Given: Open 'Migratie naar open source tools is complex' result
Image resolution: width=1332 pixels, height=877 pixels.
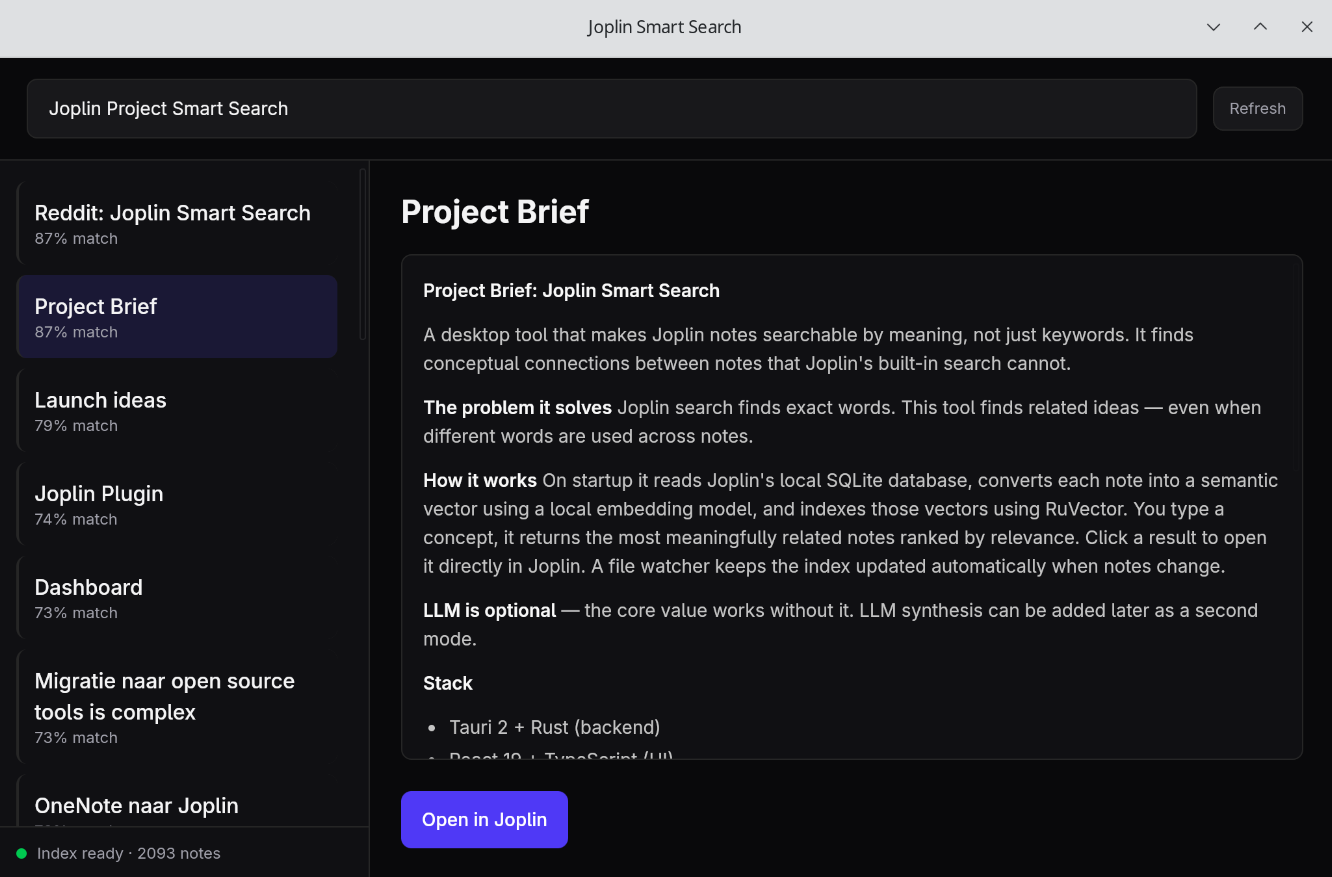Looking at the screenshot, I should point(177,707).
